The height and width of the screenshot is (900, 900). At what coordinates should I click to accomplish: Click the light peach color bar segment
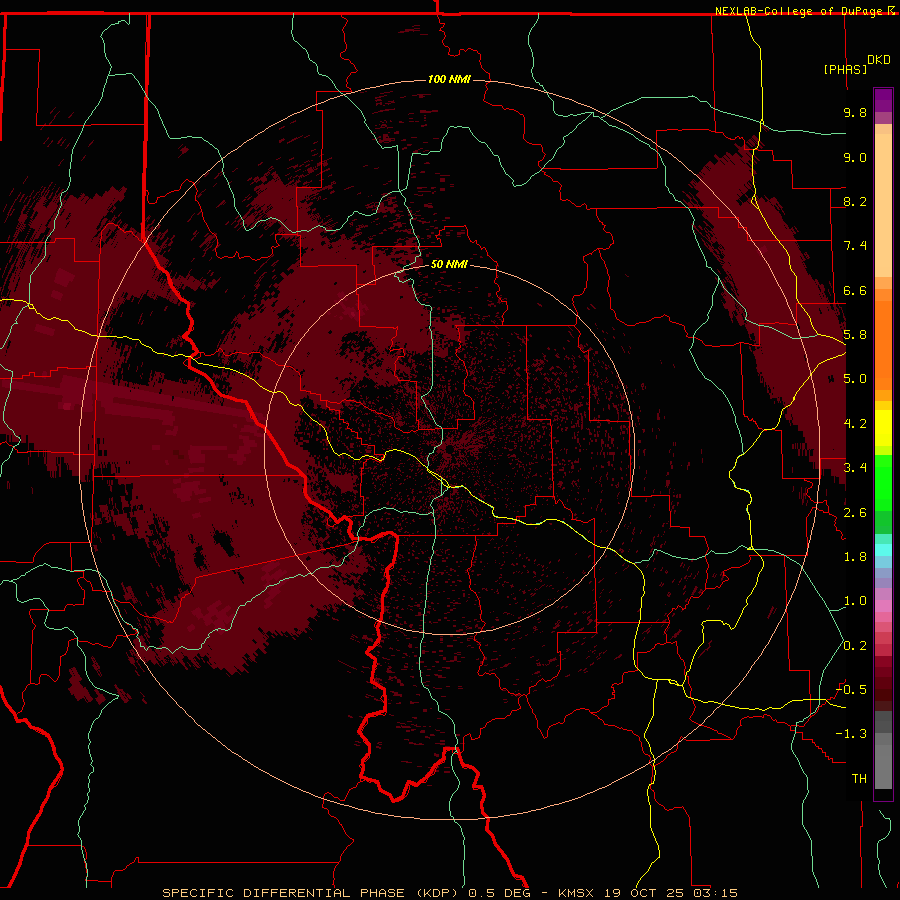click(883, 205)
